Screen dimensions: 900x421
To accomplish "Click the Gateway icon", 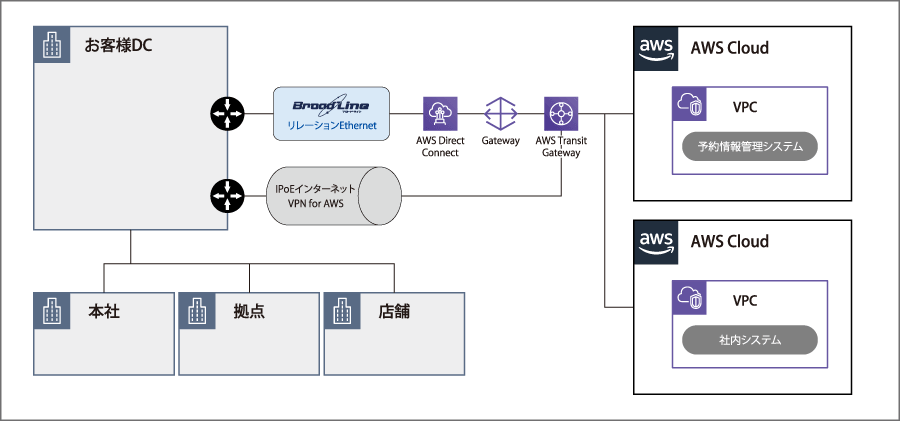I will [x=501, y=114].
